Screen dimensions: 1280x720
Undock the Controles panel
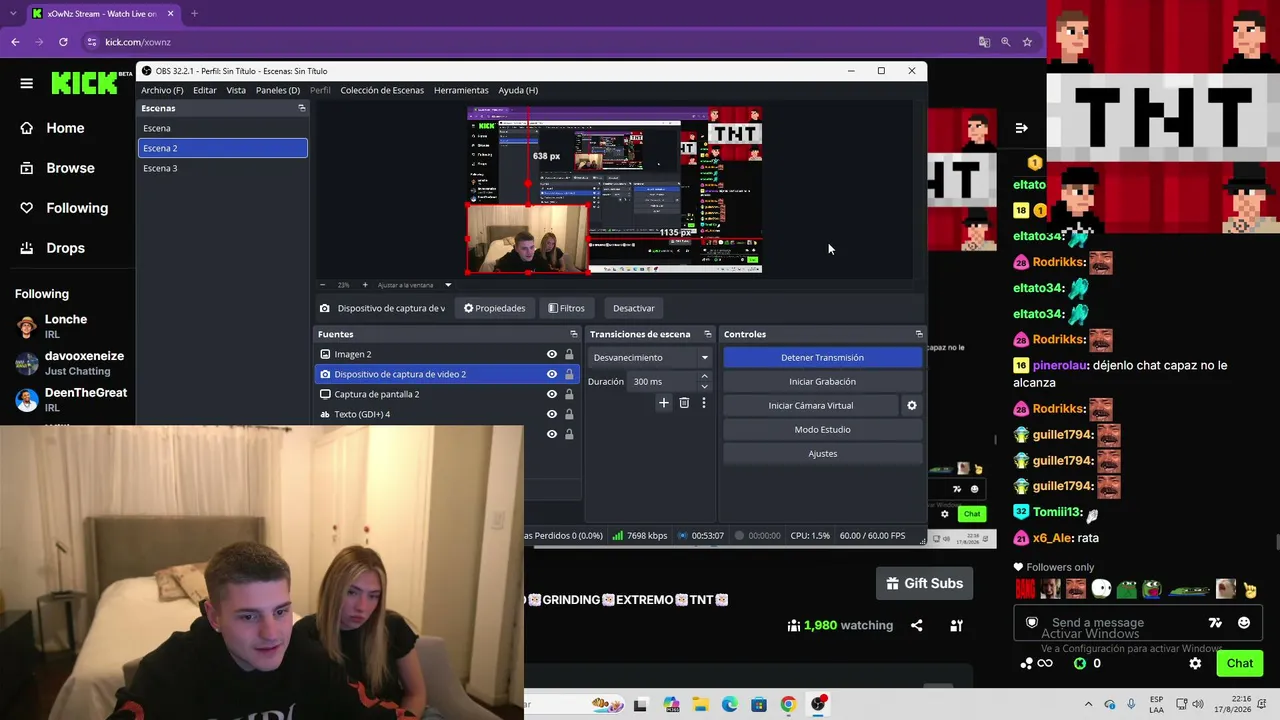pyautogui.click(x=919, y=334)
